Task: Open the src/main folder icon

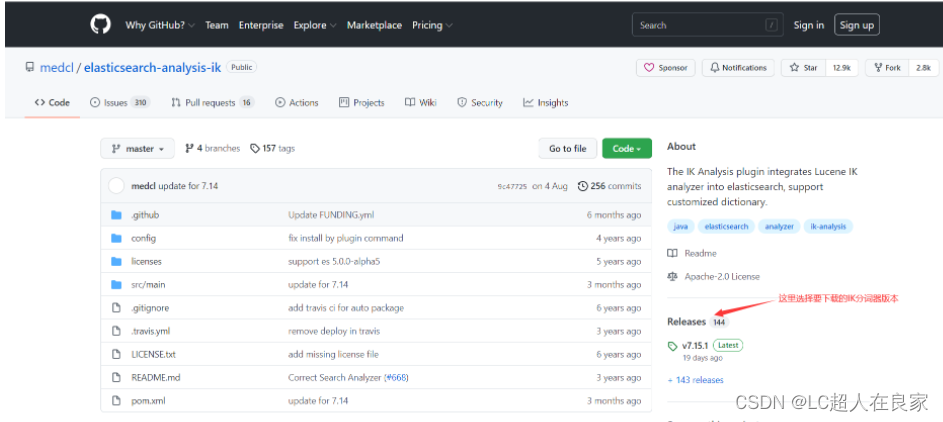Action: (x=117, y=284)
